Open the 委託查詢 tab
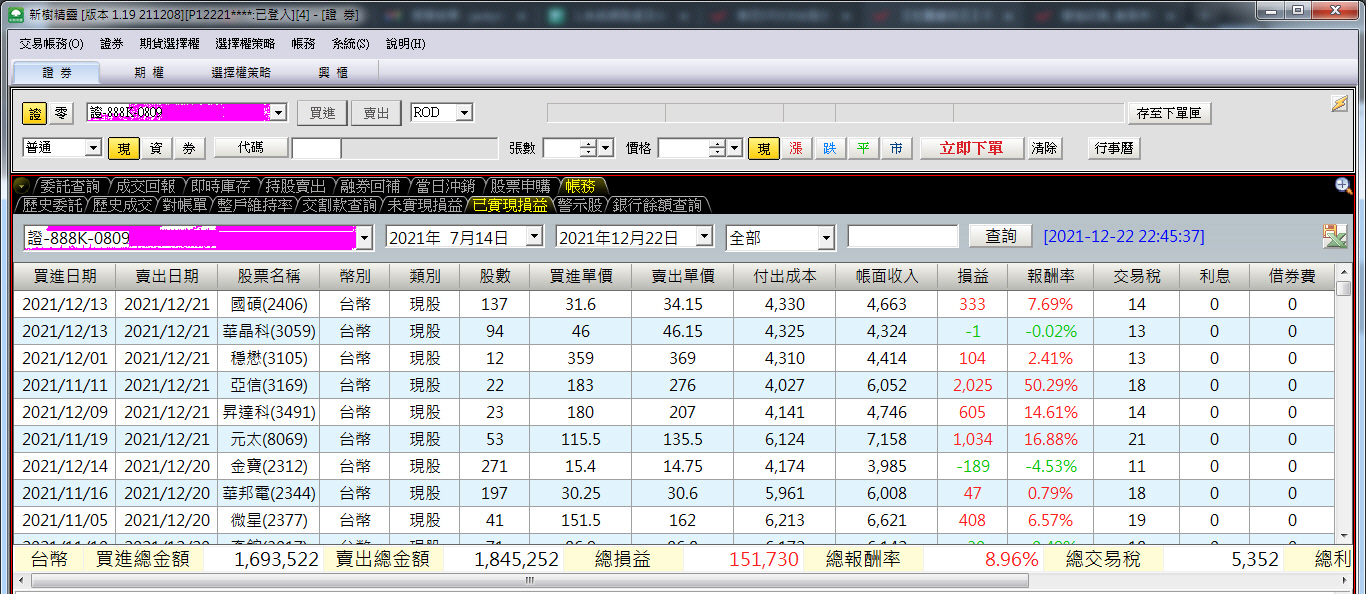 coord(70,186)
